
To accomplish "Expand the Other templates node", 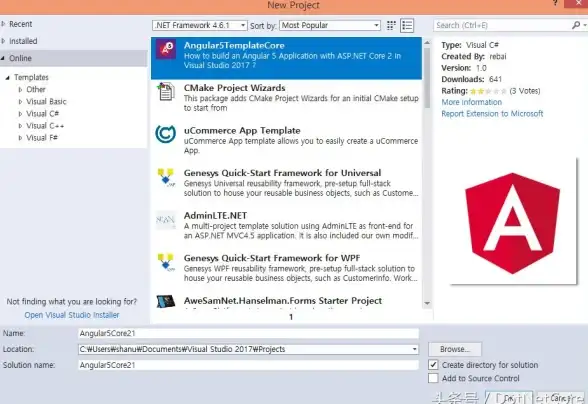I will coord(20,90).
